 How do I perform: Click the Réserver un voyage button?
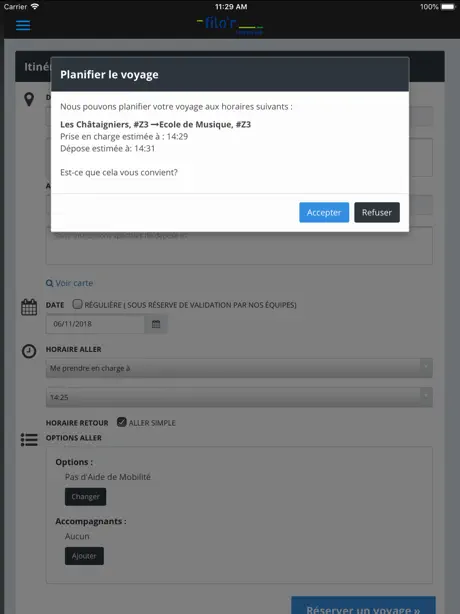363,605
